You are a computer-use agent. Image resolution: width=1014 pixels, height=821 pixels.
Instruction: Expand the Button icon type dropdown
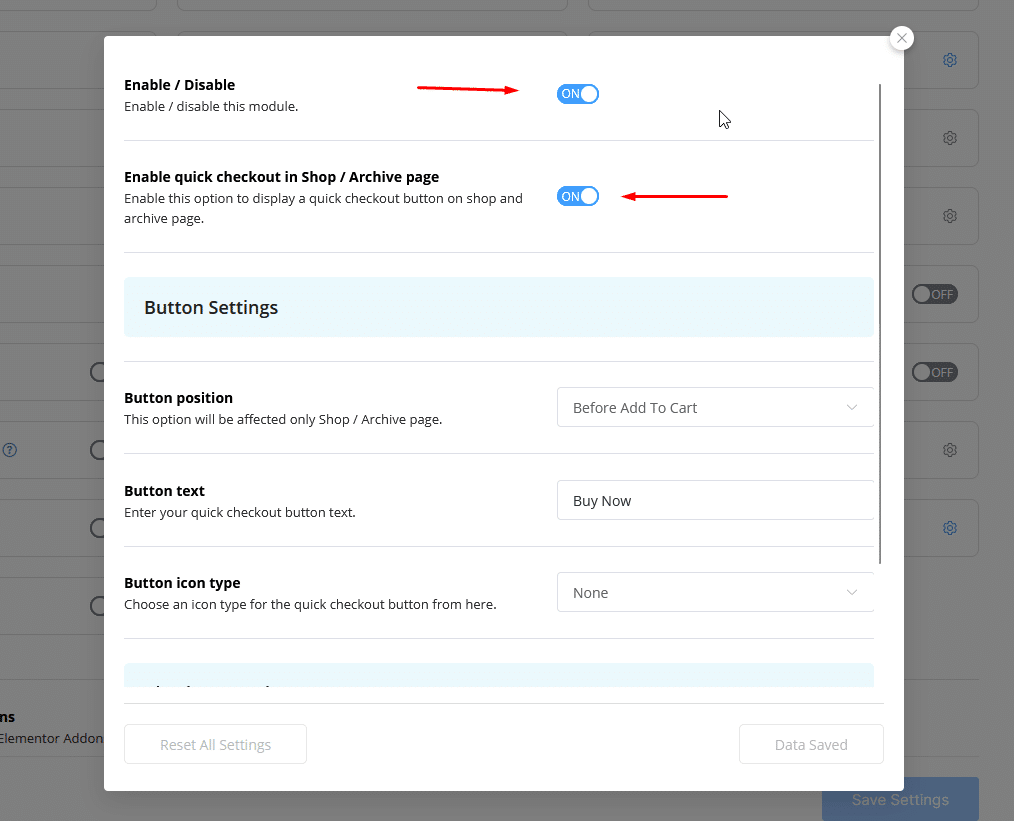715,593
